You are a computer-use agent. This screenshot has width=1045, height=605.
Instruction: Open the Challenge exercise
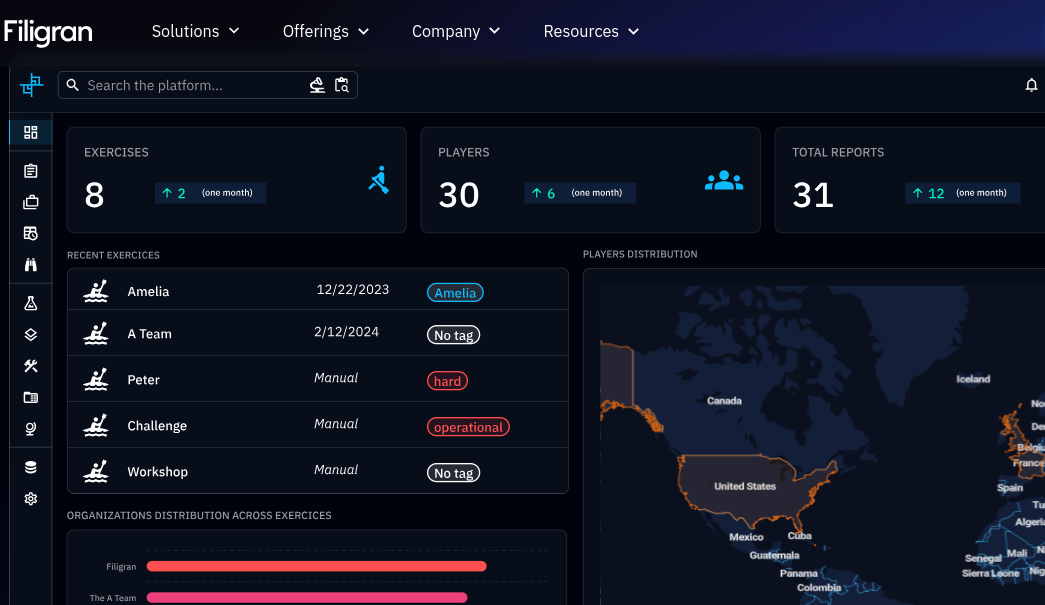[x=318, y=424]
